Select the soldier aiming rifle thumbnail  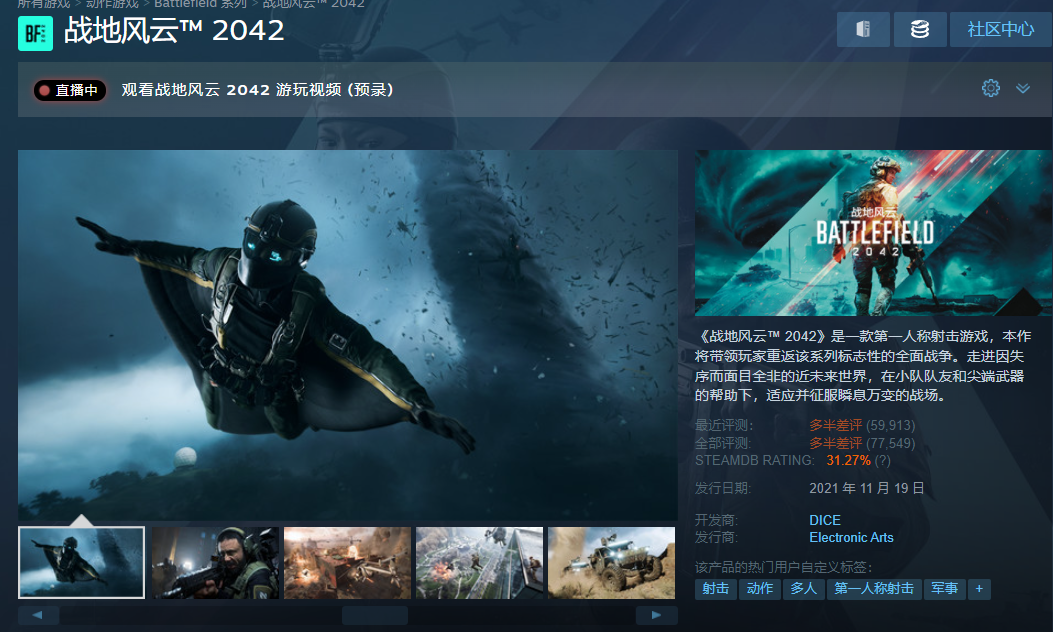coord(215,562)
